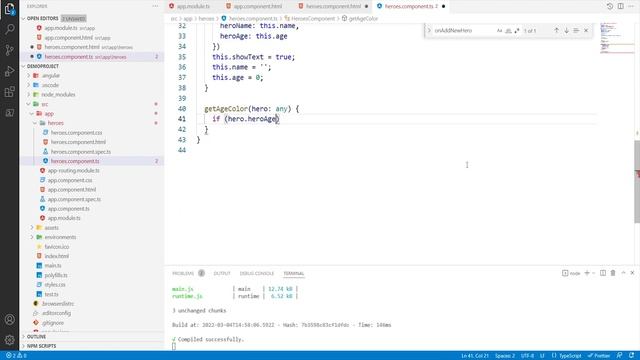Maximize the terminal panel size
This screenshot has width=640, height=360.
coord(623,273)
